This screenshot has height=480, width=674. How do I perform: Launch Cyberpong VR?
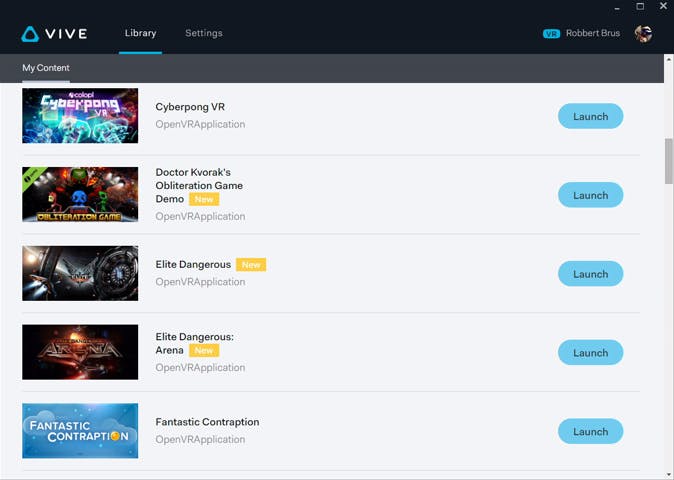pyautogui.click(x=591, y=116)
